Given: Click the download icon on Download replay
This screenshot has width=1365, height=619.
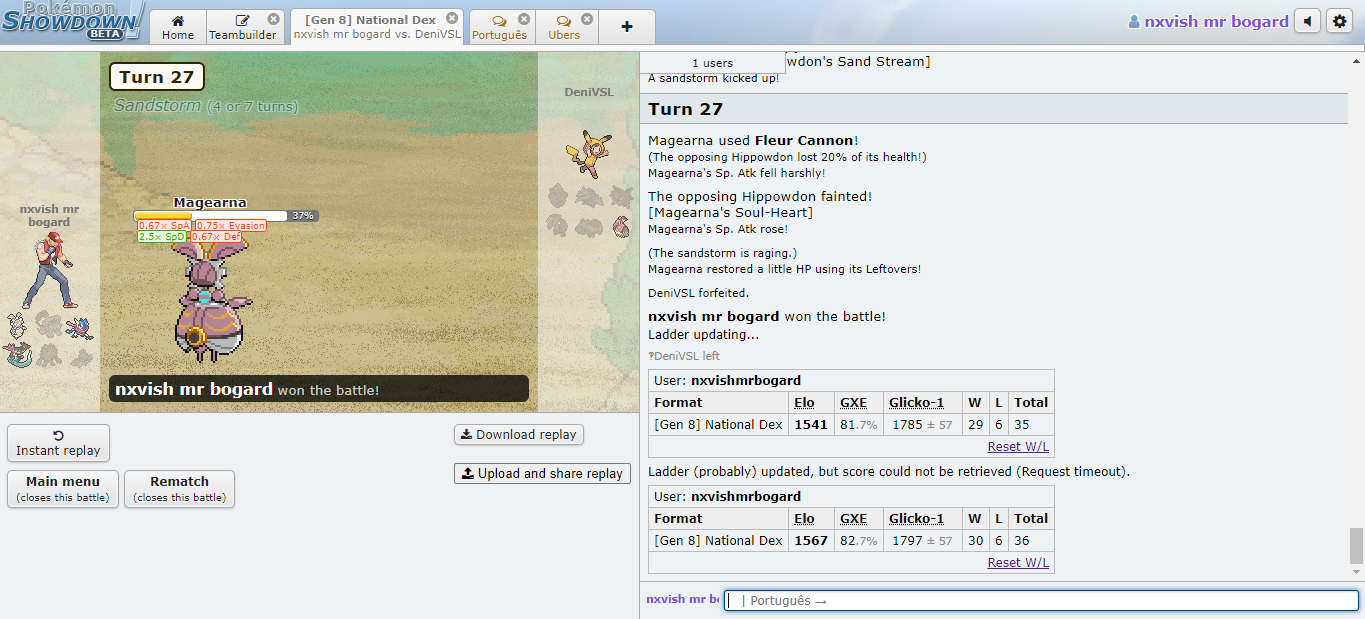Looking at the screenshot, I should click(x=466, y=434).
